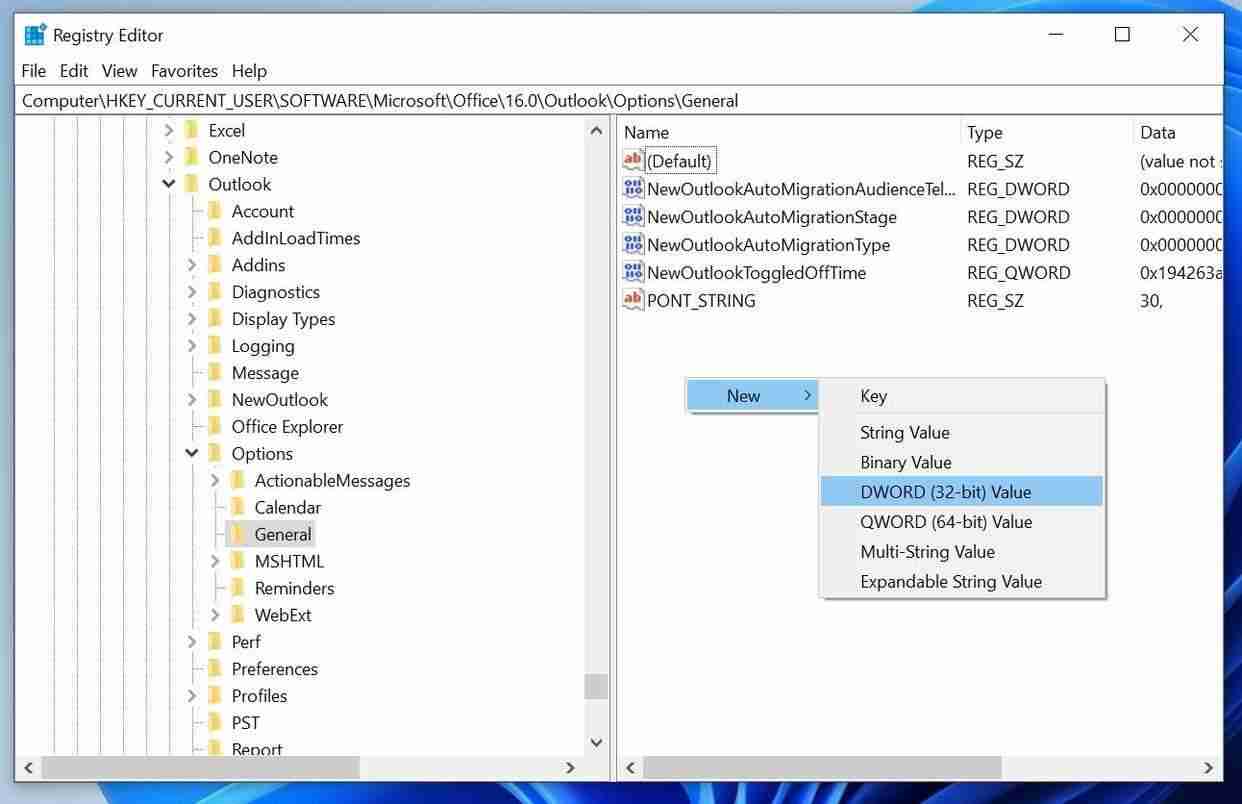Open the Favorites menu

(x=184, y=70)
